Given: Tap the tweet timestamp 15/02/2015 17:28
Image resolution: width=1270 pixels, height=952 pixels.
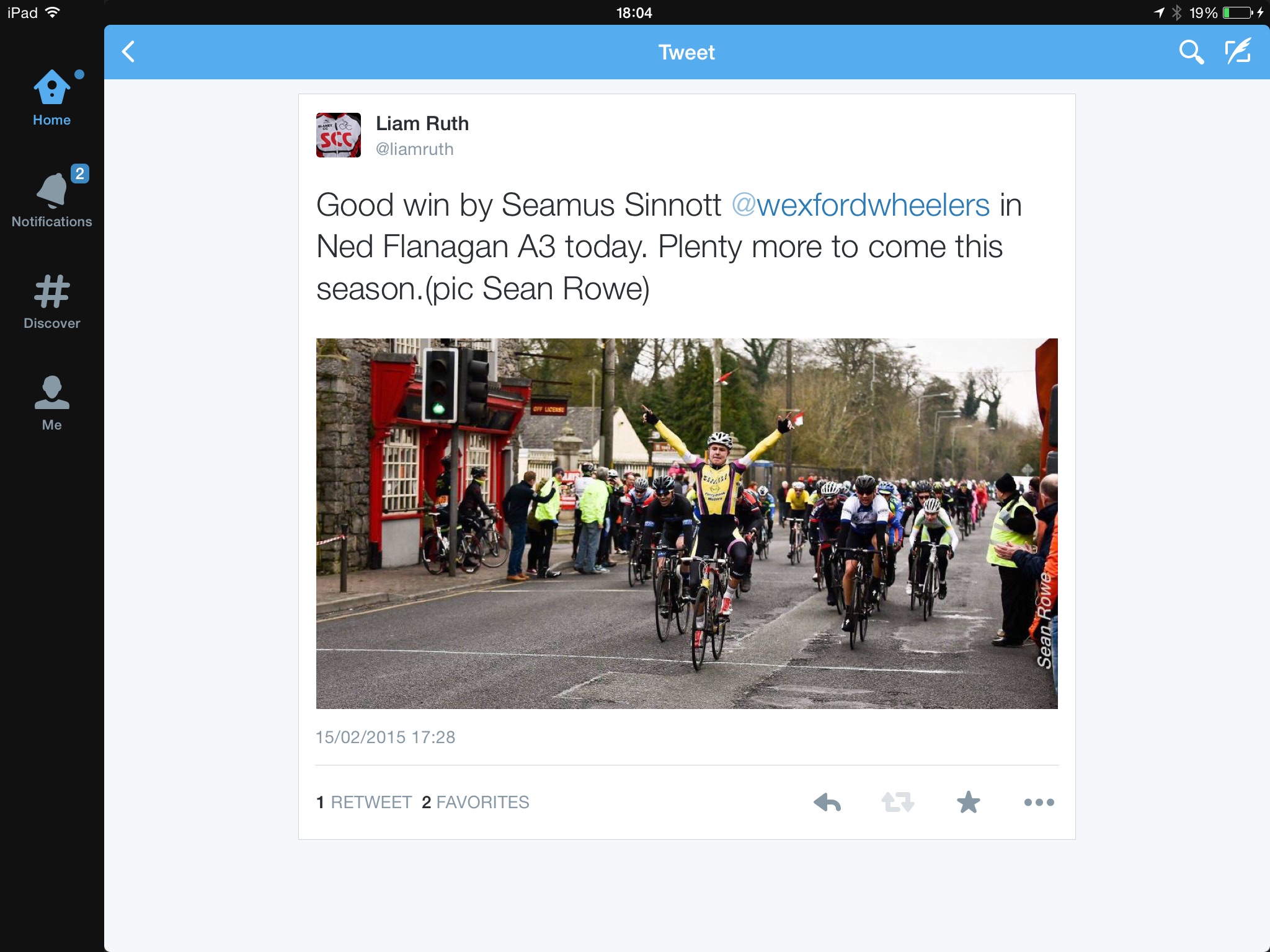Looking at the screenshot, I should click(386, 737).
